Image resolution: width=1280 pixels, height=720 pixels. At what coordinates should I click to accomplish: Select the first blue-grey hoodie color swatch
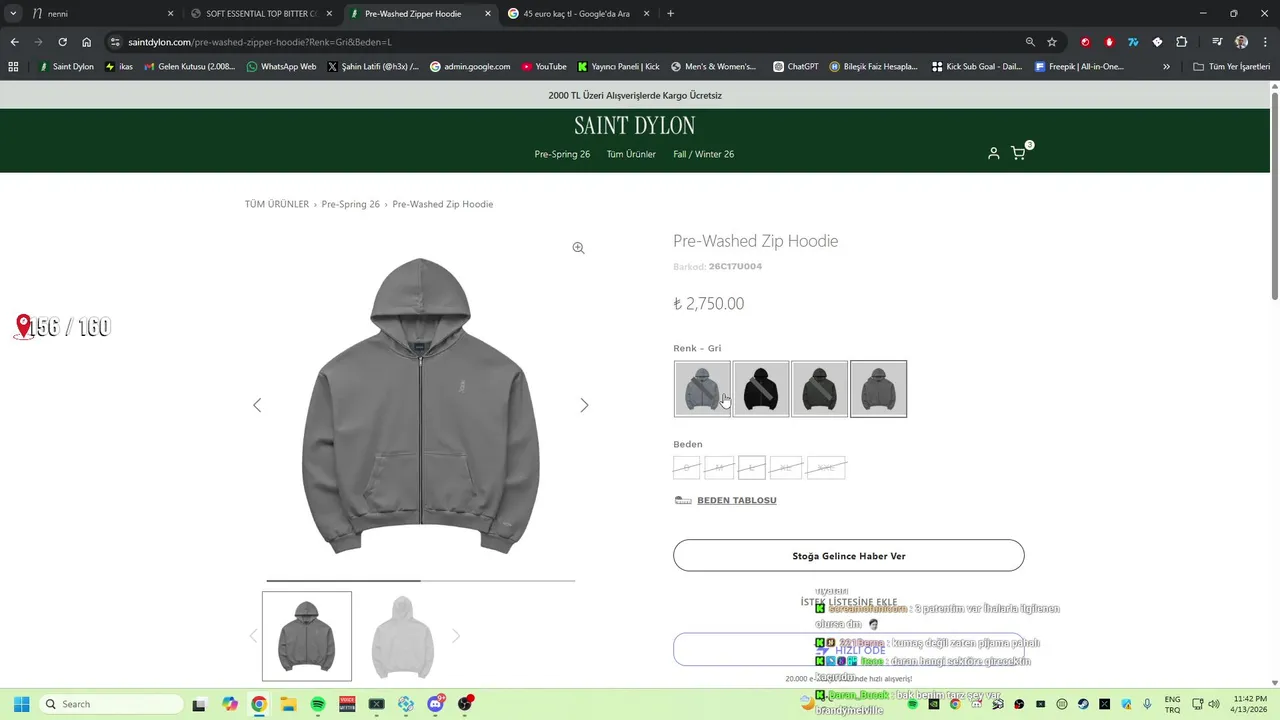[x=702, y=389]
